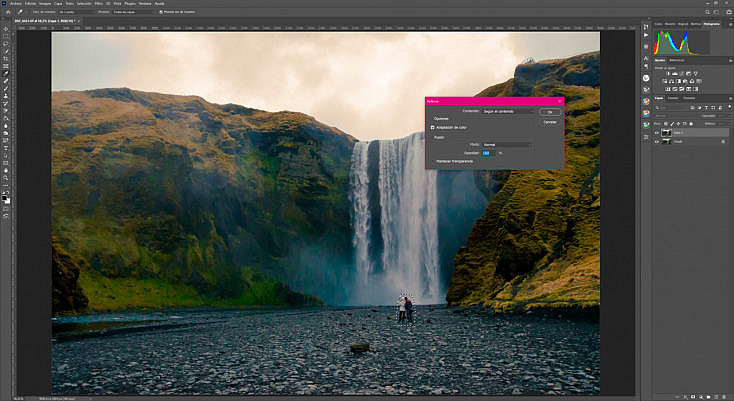
Task: Switch to the Bibliotecas tab
Action: (x=676, y=60)
